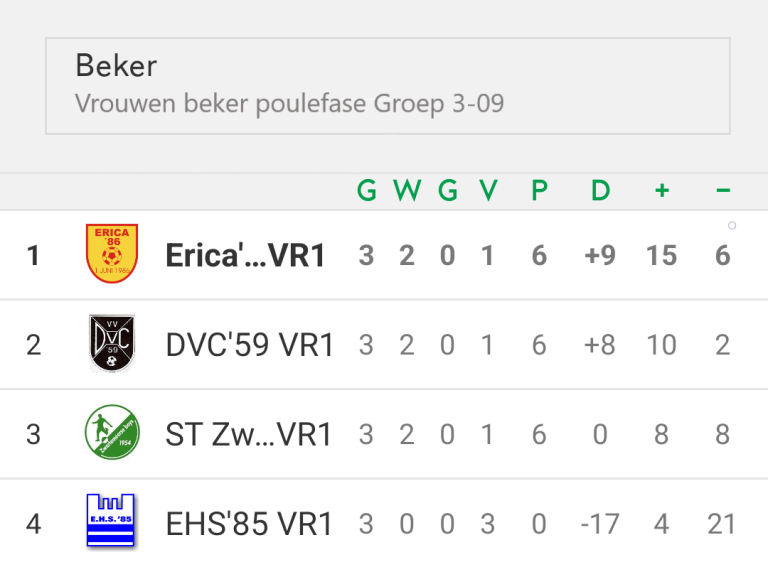Click the first G played column header
The image size is (768, 567).
(367, 190)
